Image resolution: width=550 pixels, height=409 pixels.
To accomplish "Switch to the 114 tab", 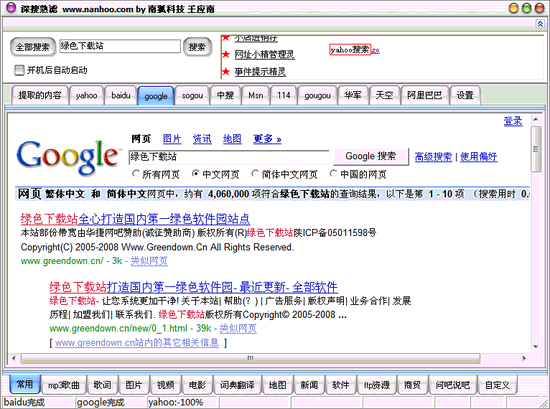I will click(x=284, y=95).
